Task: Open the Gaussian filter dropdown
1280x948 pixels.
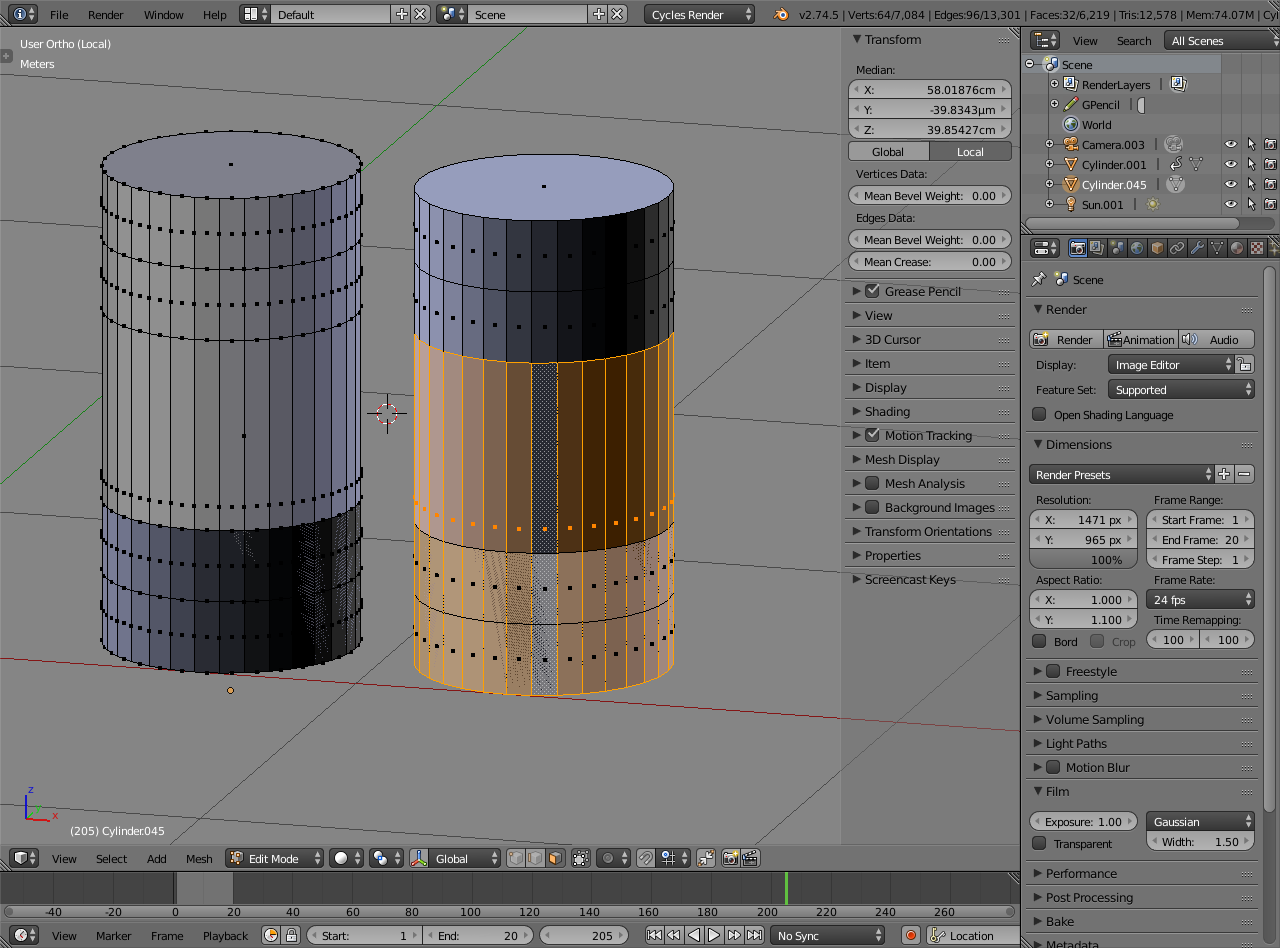Action: click(x=1200, y=821)
